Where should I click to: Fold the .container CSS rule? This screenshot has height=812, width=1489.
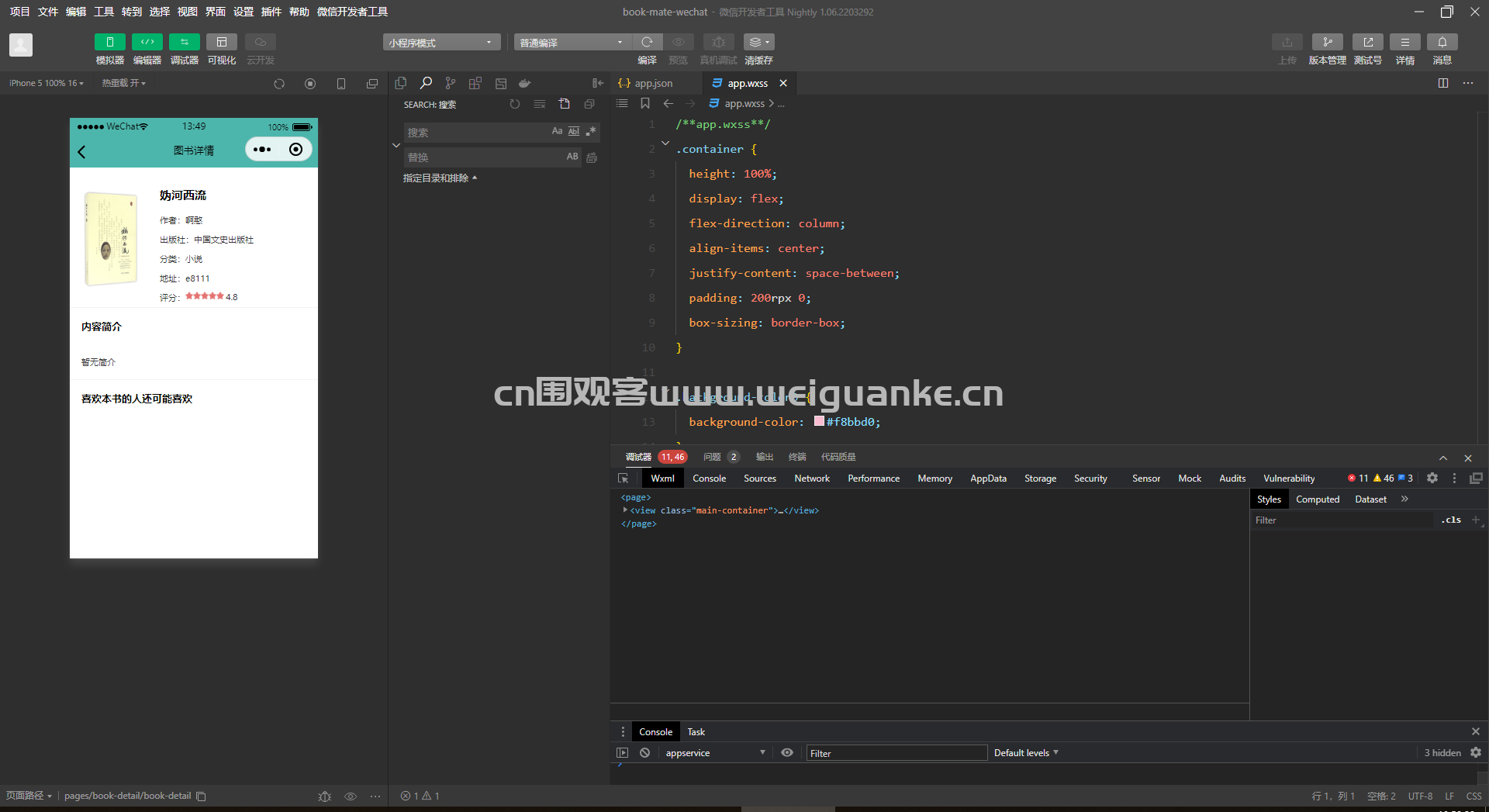[x=665, y=143]
